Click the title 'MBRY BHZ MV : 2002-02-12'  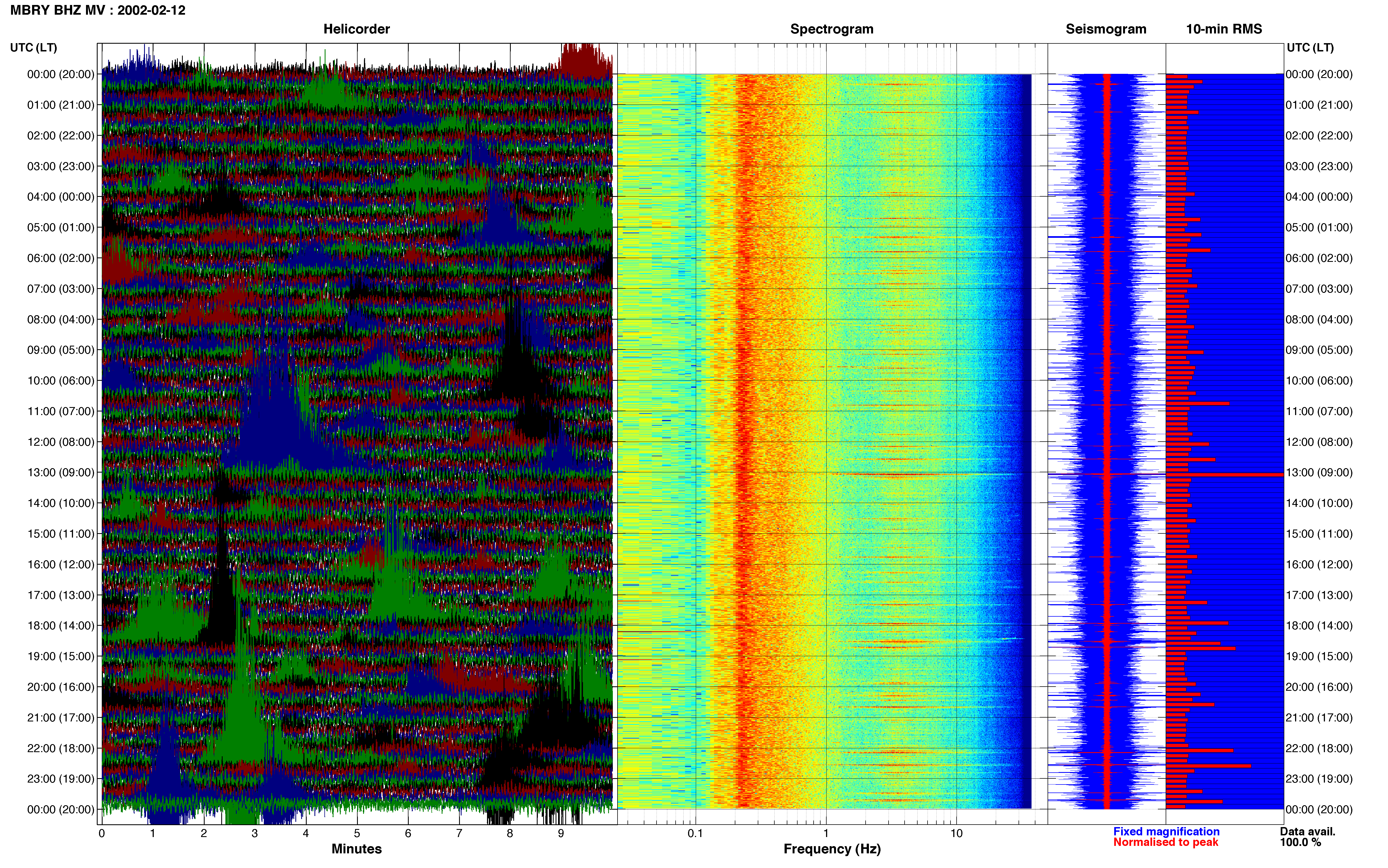98,10
